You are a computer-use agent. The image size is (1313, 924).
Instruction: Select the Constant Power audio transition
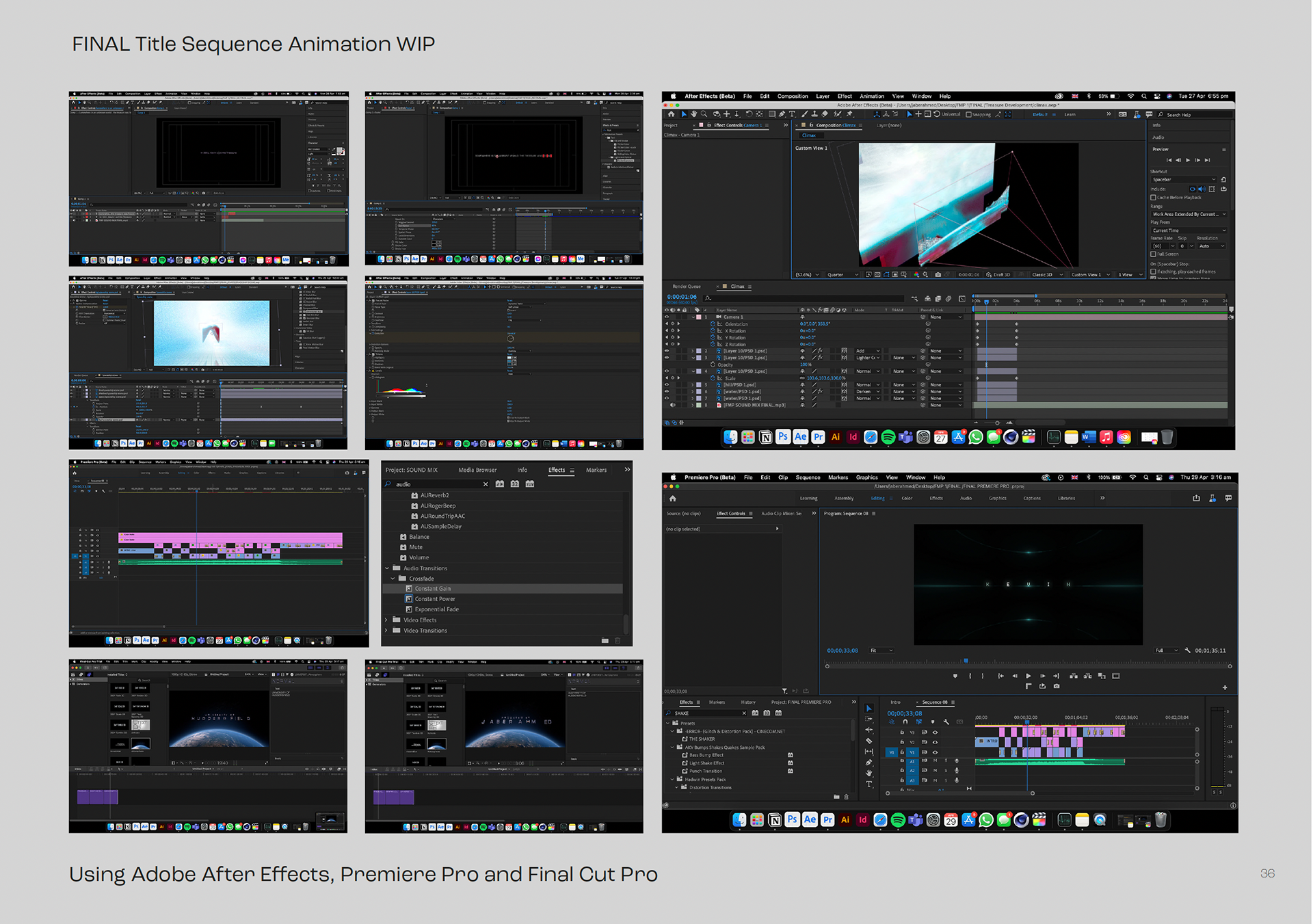click(434, 599)
